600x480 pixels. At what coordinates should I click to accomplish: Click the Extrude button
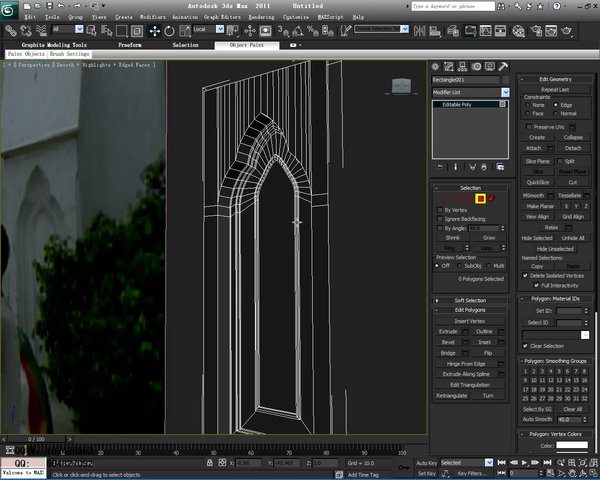[448, 331]
